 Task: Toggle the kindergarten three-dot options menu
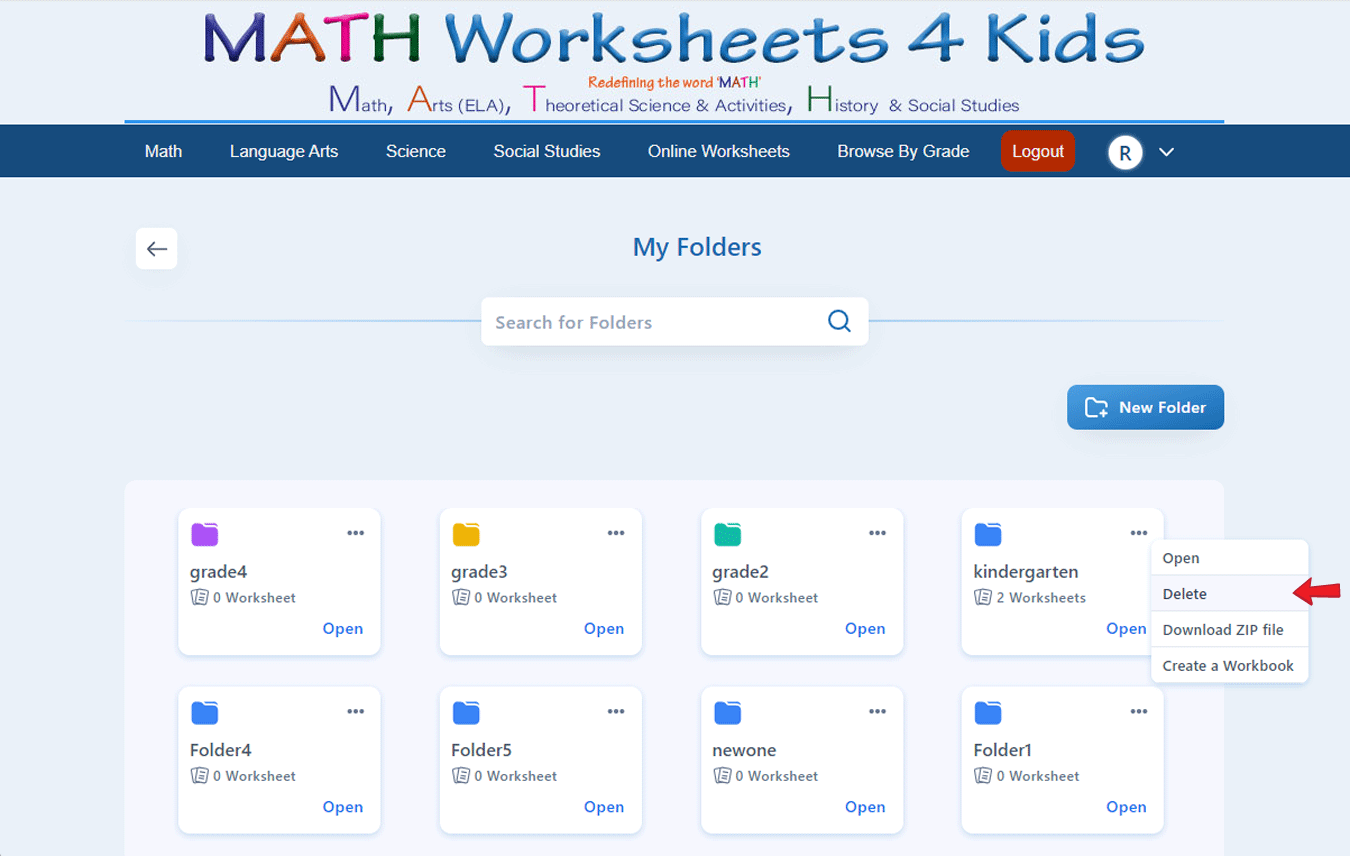click(x=1139, y=533)
